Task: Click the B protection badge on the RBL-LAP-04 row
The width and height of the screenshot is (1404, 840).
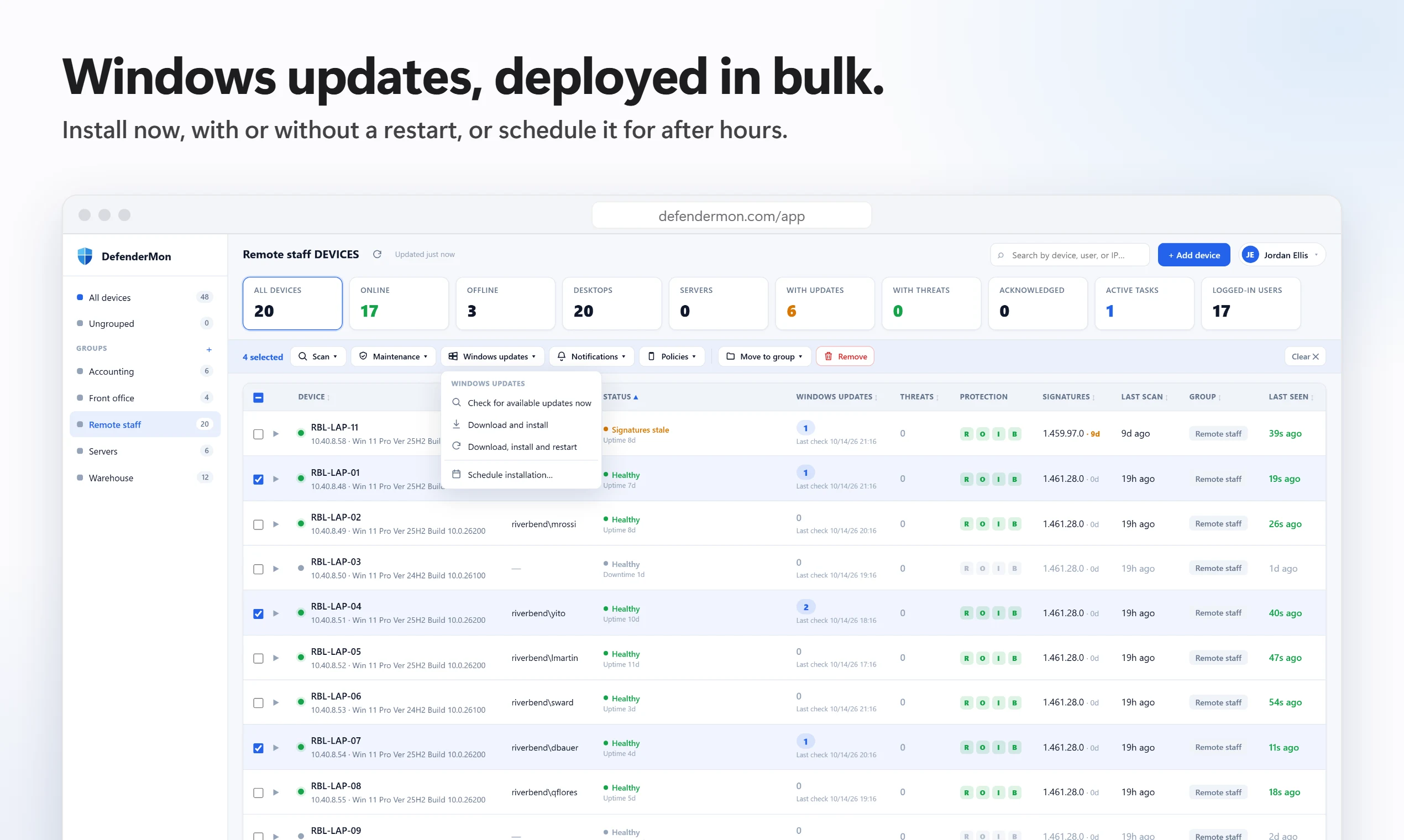Action: [x=1014, y=613]
